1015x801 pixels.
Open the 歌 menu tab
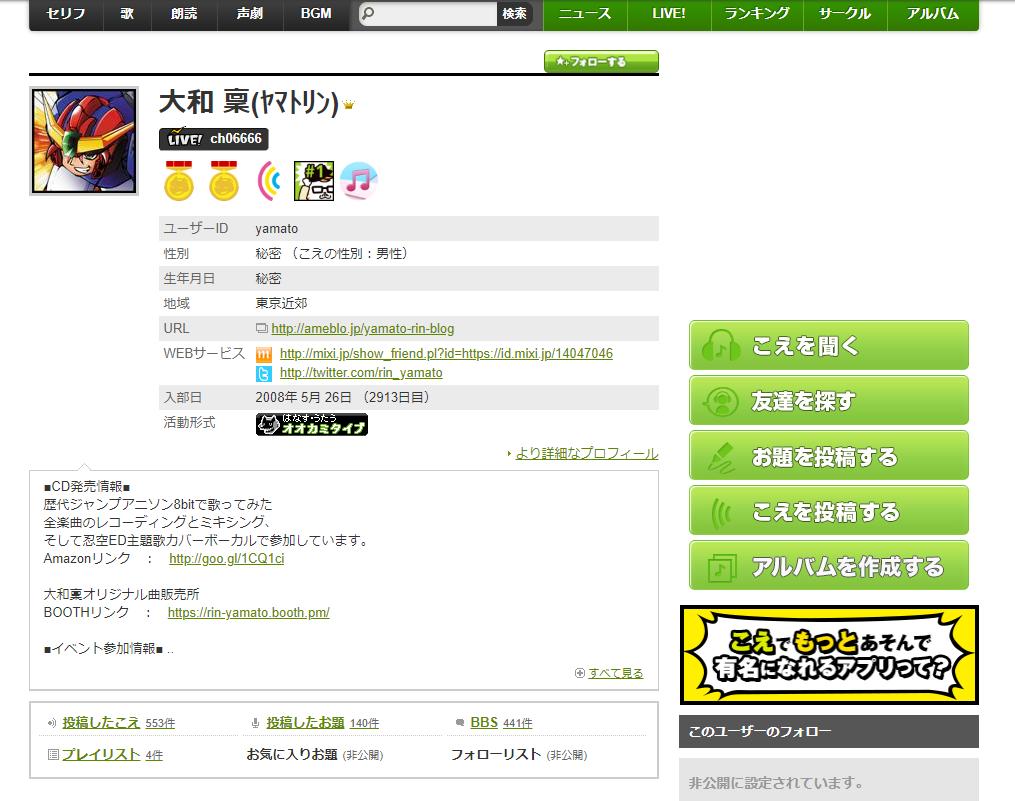[127, 14]
